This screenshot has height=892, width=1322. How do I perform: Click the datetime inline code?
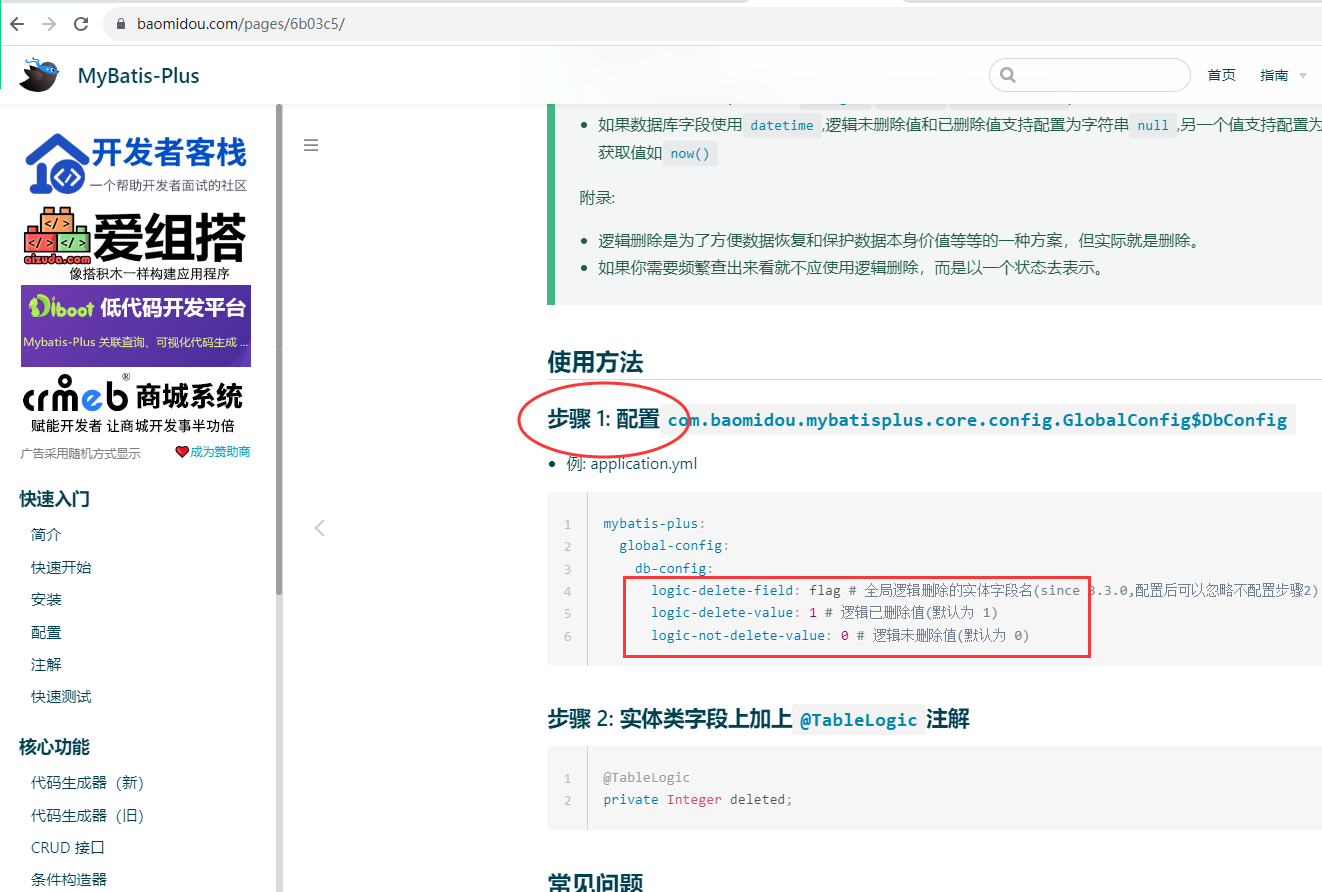(x=782, y=126)
